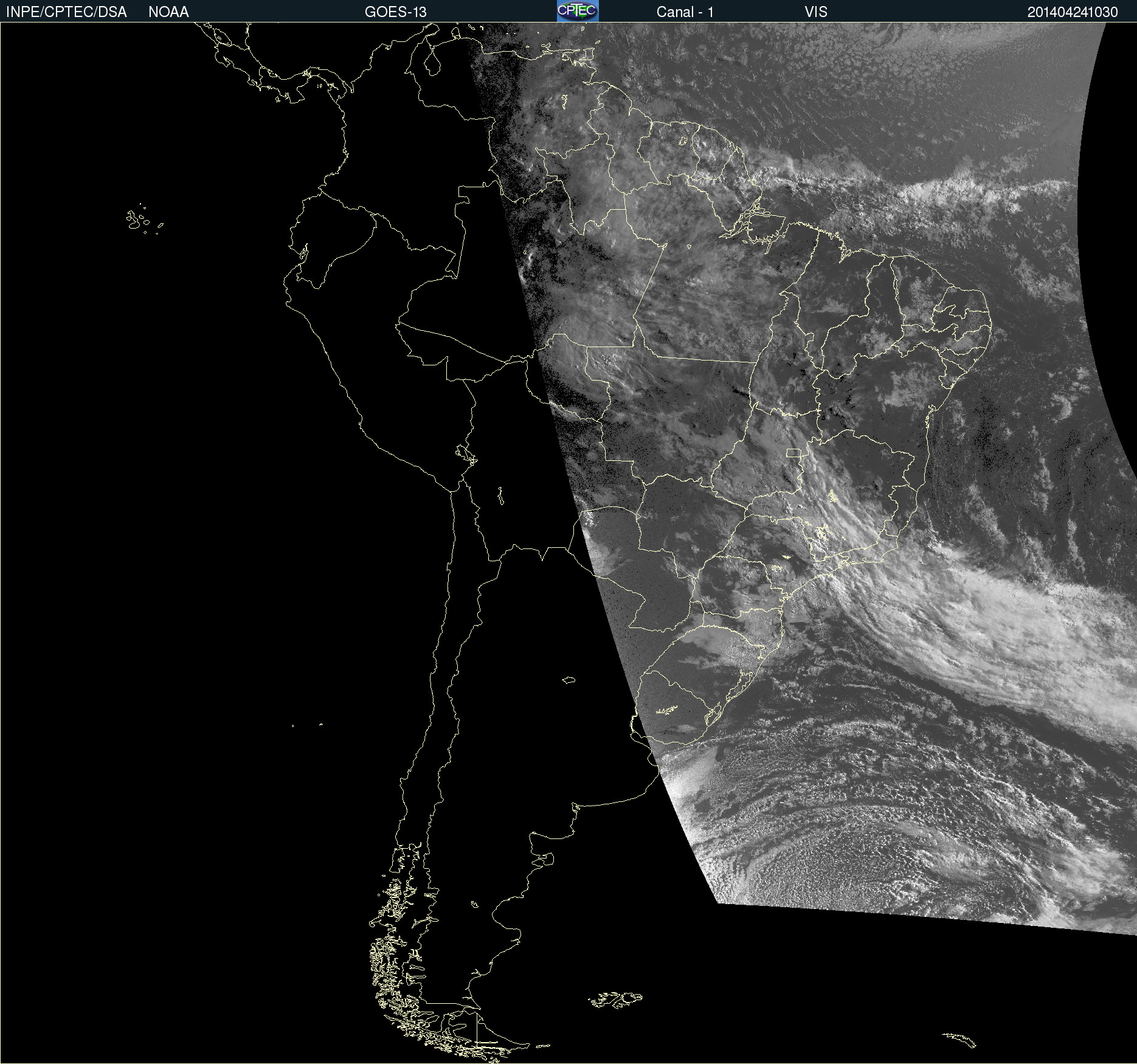The width and height of the screenshot is (1137, 1064).
Task: Click the INPE/CPTEC/DSA label
Action: [66, 12]
